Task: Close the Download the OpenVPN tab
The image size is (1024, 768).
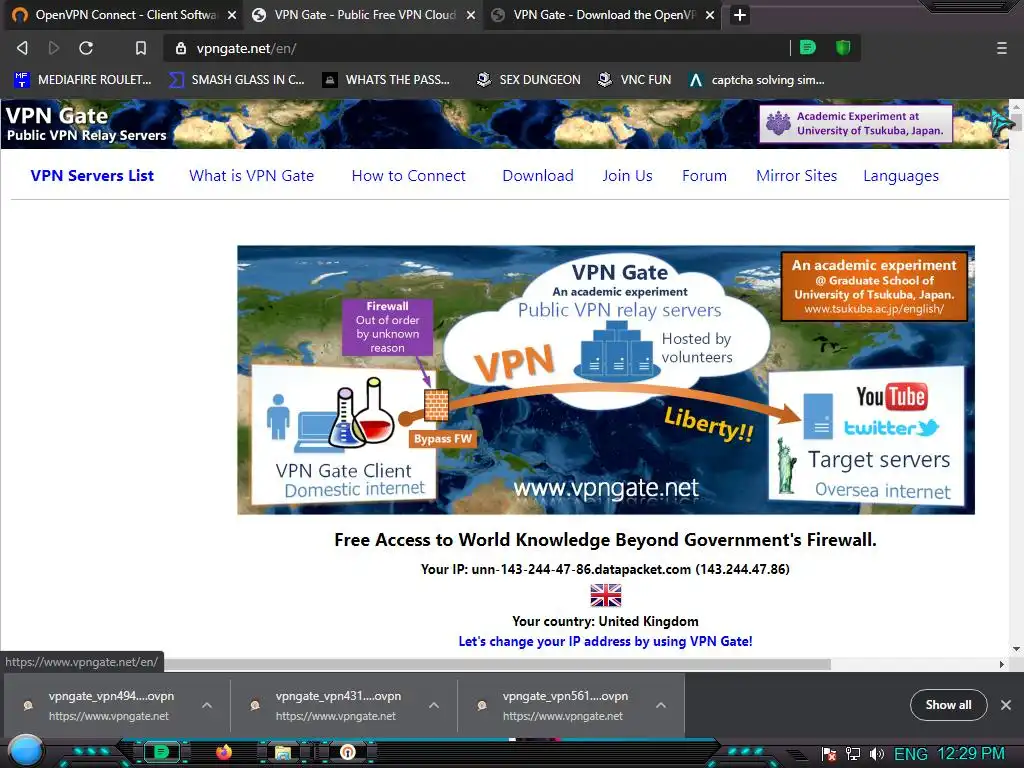Action: coord(710,15)
